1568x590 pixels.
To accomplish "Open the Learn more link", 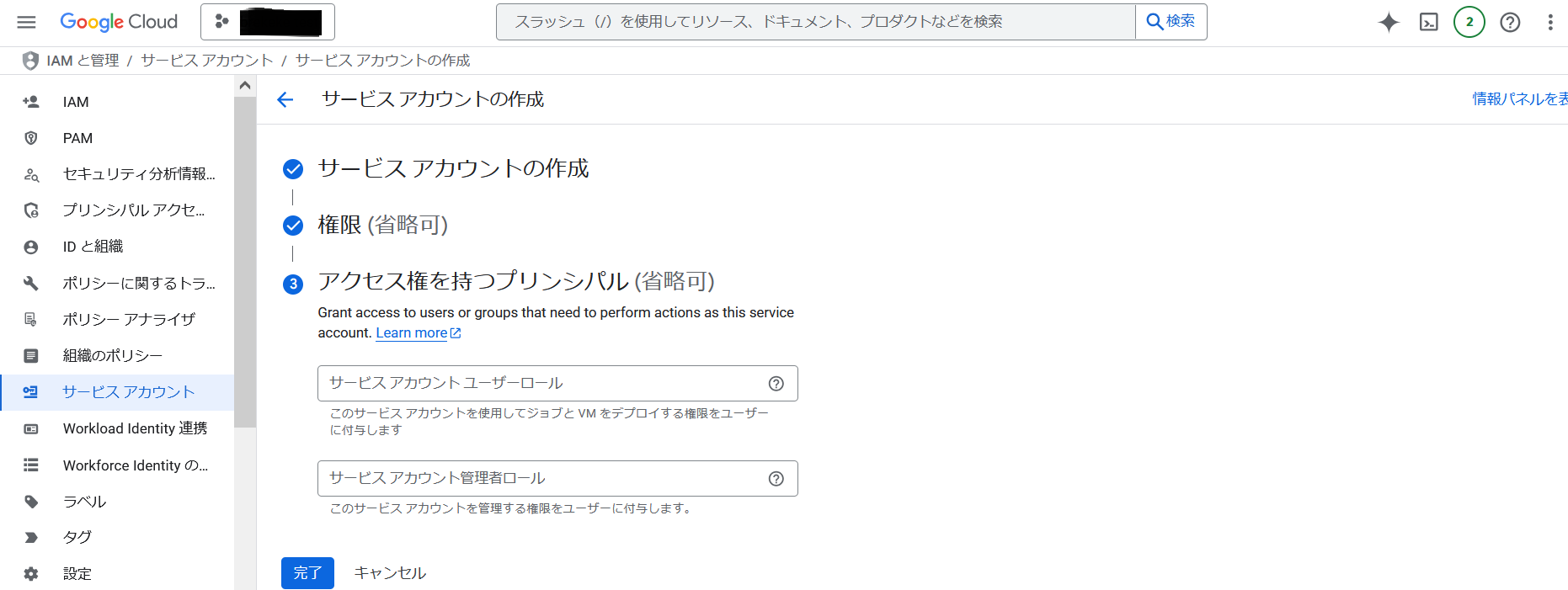I will 412,333.
